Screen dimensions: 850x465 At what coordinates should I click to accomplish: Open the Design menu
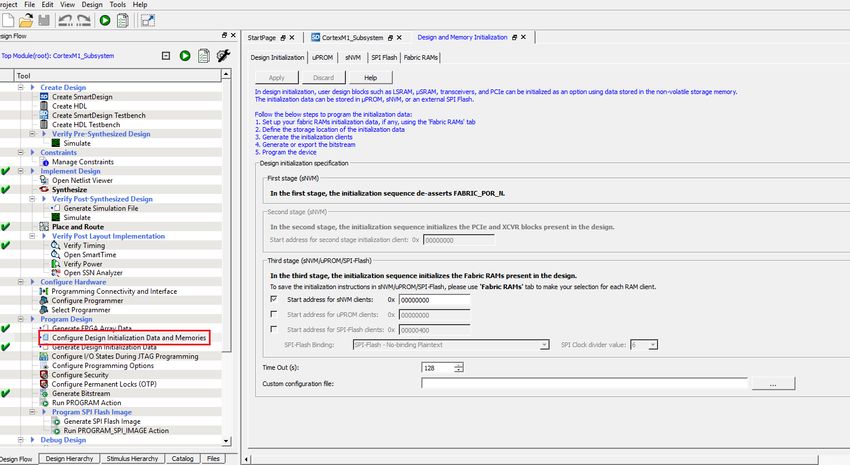pyautogui.click(x=92, y=4)
